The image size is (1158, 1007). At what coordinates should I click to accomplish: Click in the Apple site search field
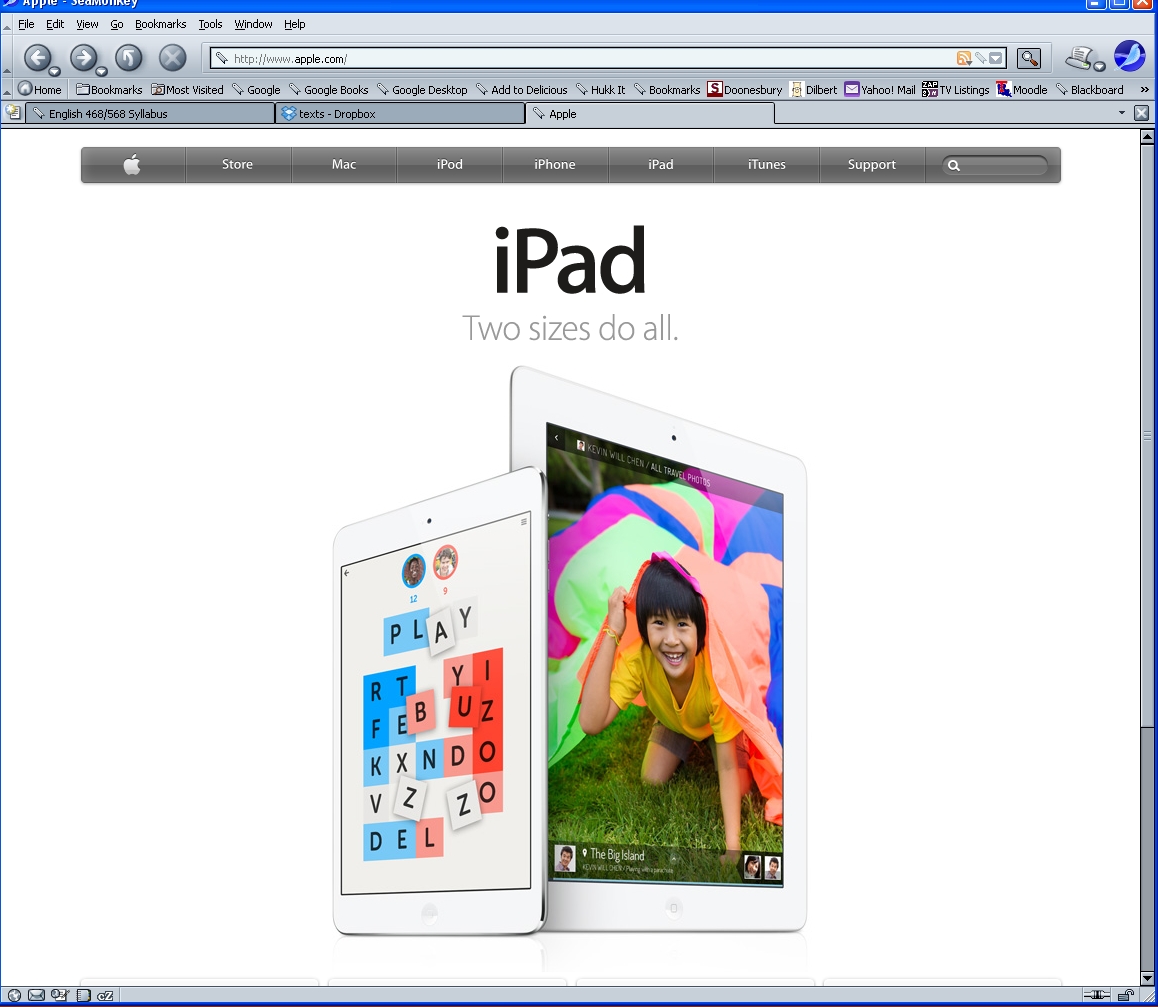(x=1000, y=166)
